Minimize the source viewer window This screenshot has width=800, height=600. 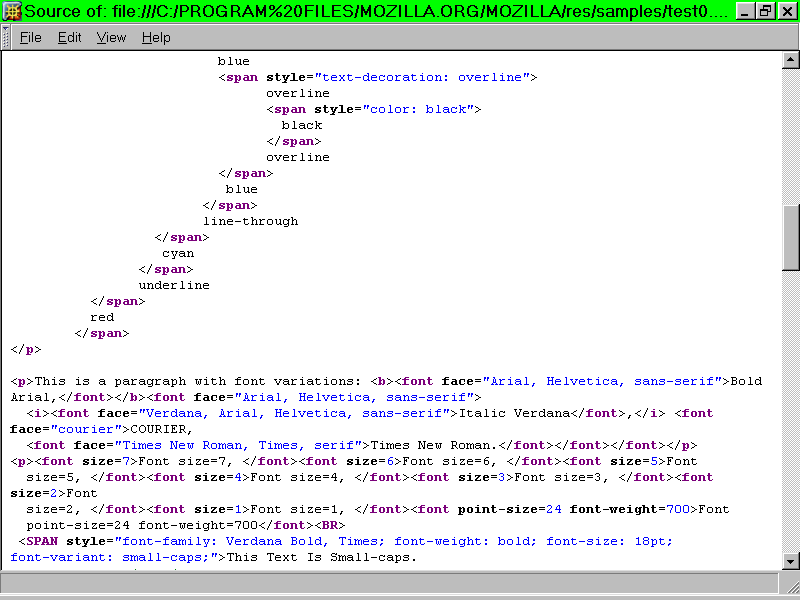[x=746, y=12]
